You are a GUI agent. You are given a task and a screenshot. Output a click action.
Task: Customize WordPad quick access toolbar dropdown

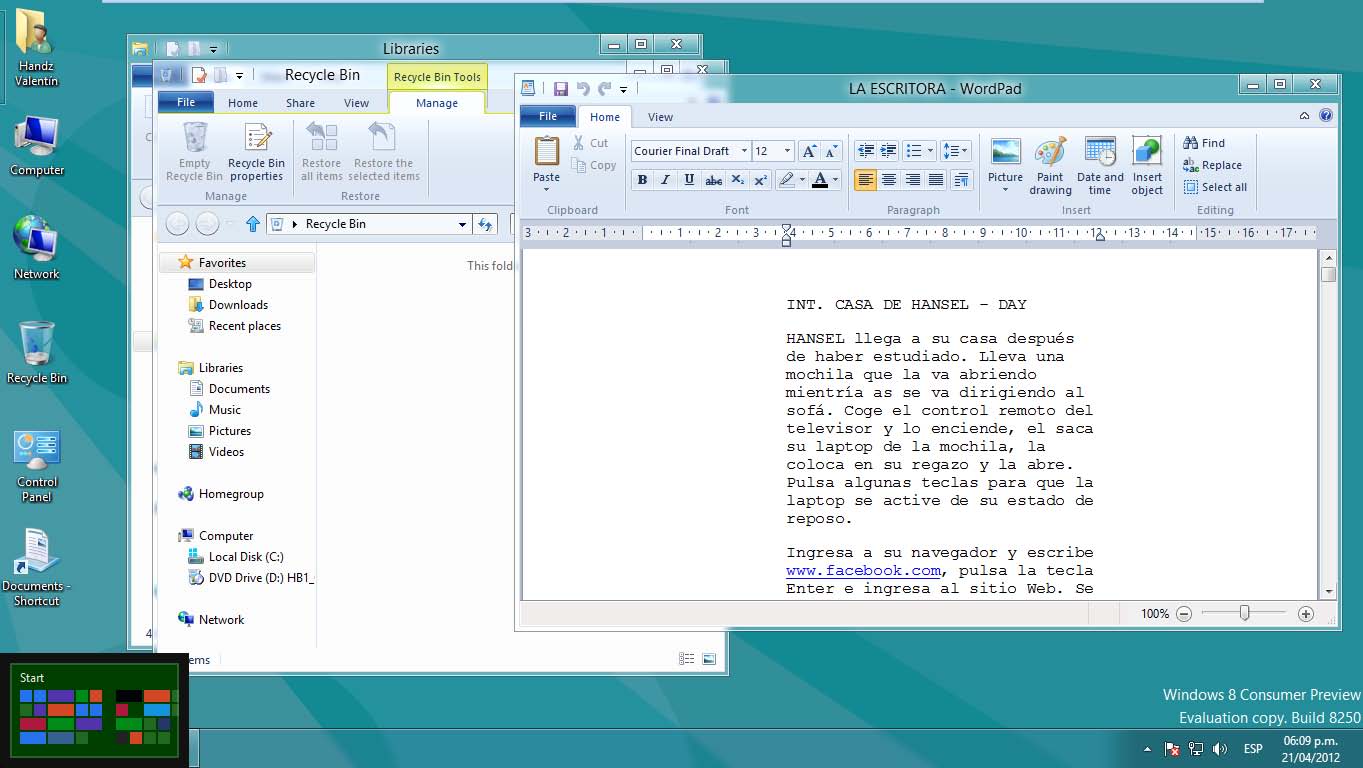[624, 89]
